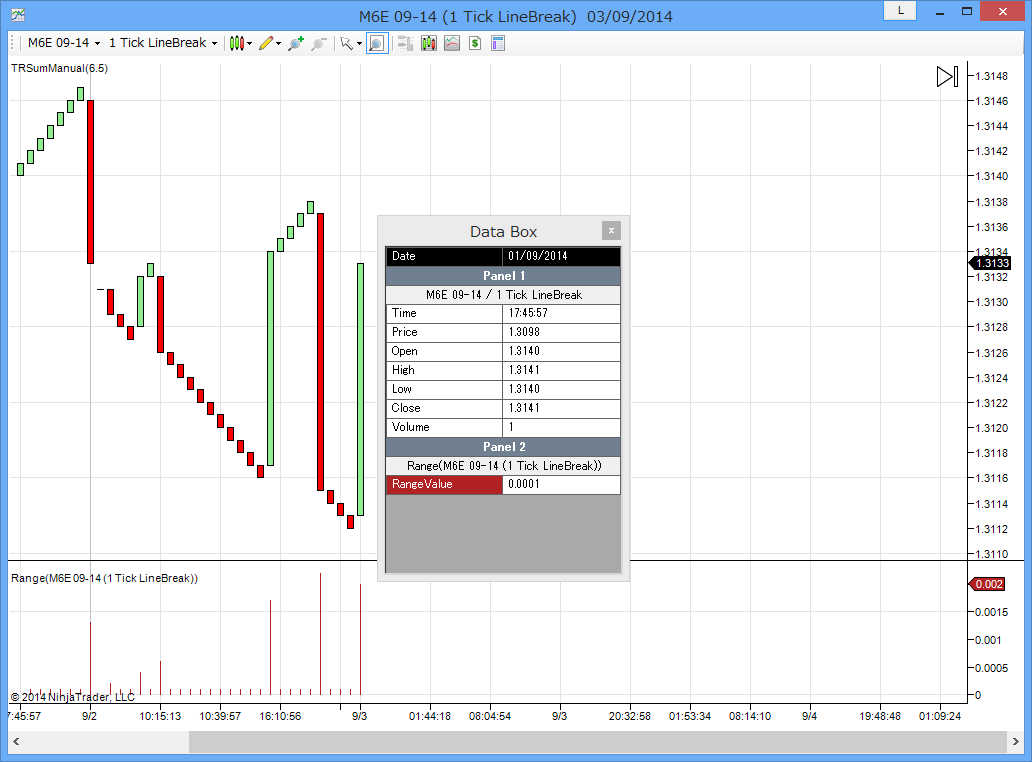Click the Data Box title text
The width and height of the screenshot is (1032, 762).
[503, 232]
